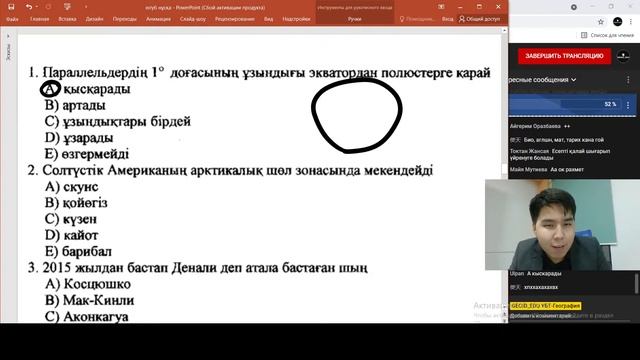Click the 52 % poll result bar

(565, 104)
